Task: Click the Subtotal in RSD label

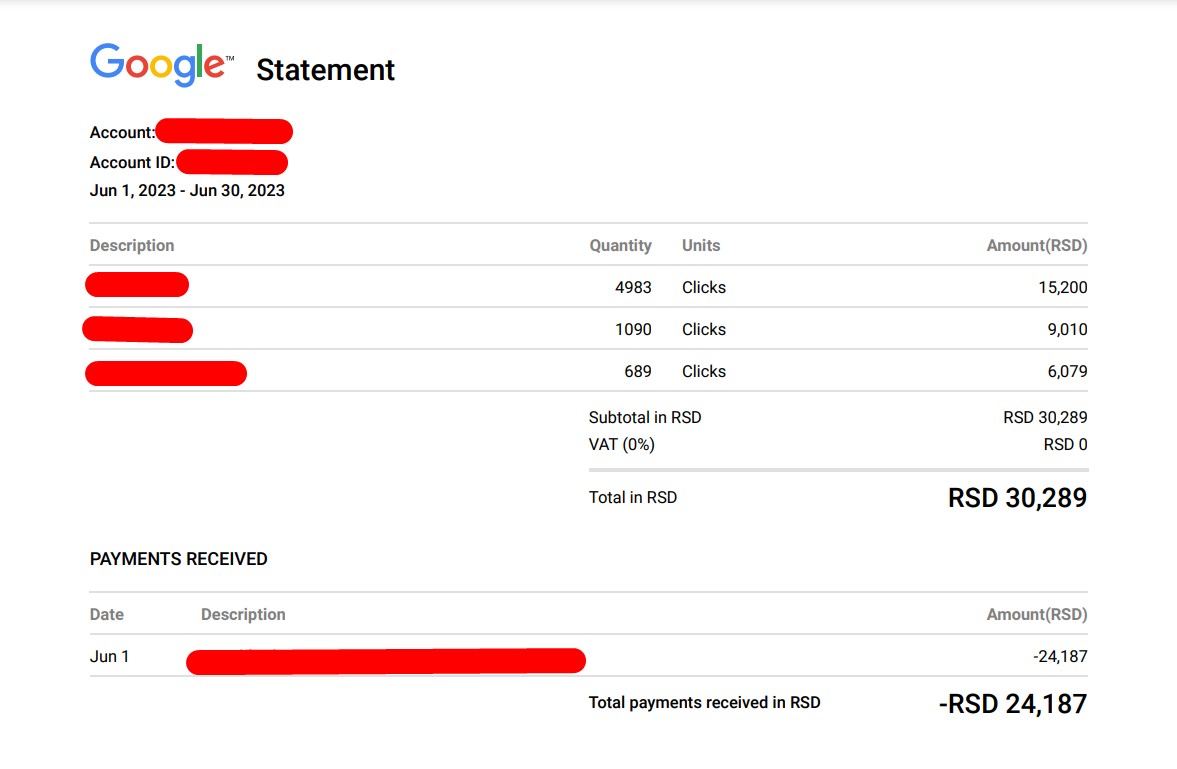Action: pyautogui.click(x=645, y=417)
